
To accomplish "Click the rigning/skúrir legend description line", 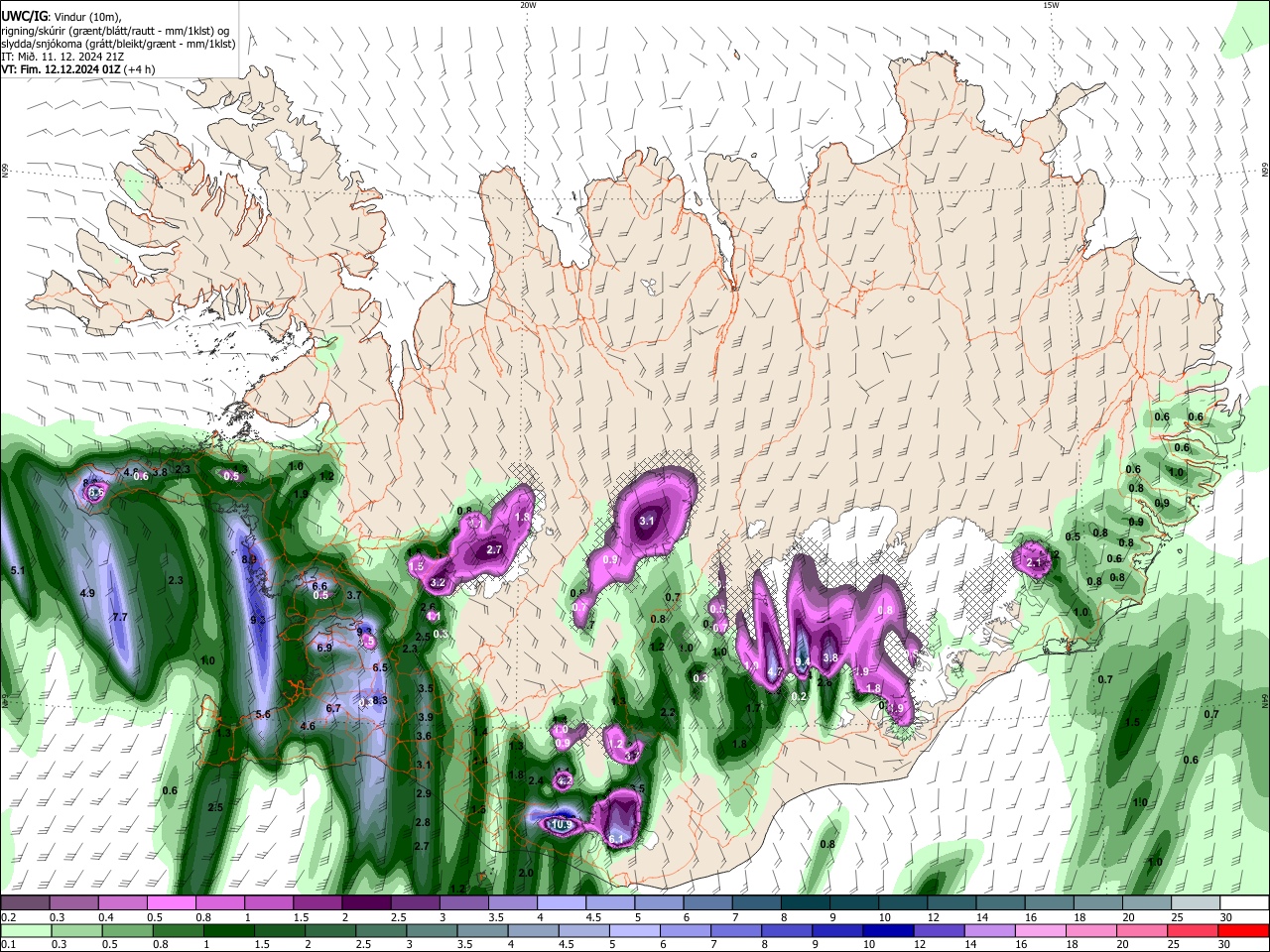I will click(115, 30).
